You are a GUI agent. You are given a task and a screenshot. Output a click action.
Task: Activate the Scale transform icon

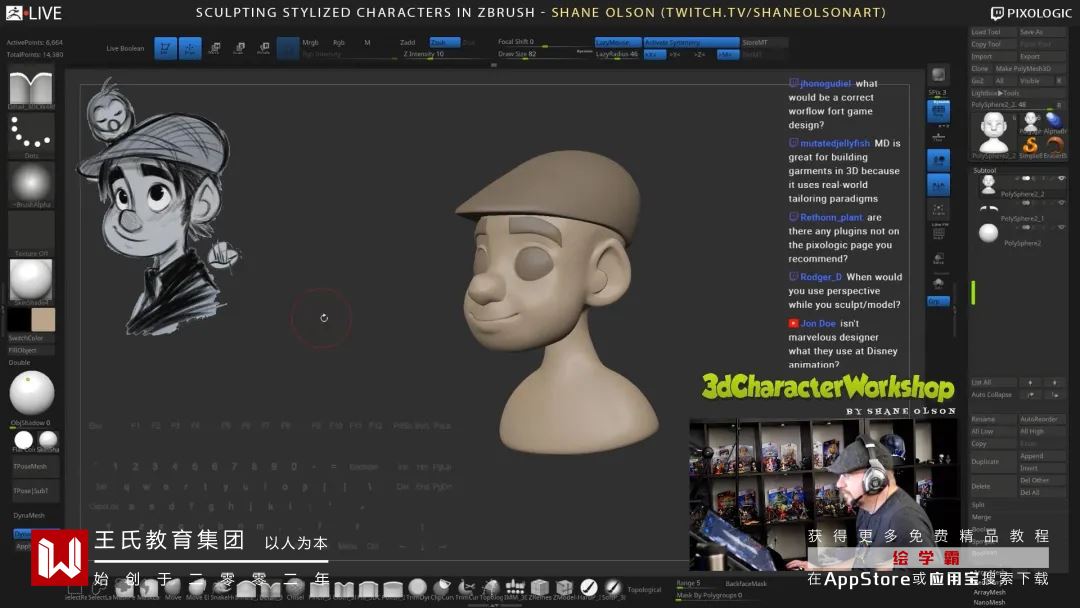(239, 48)
